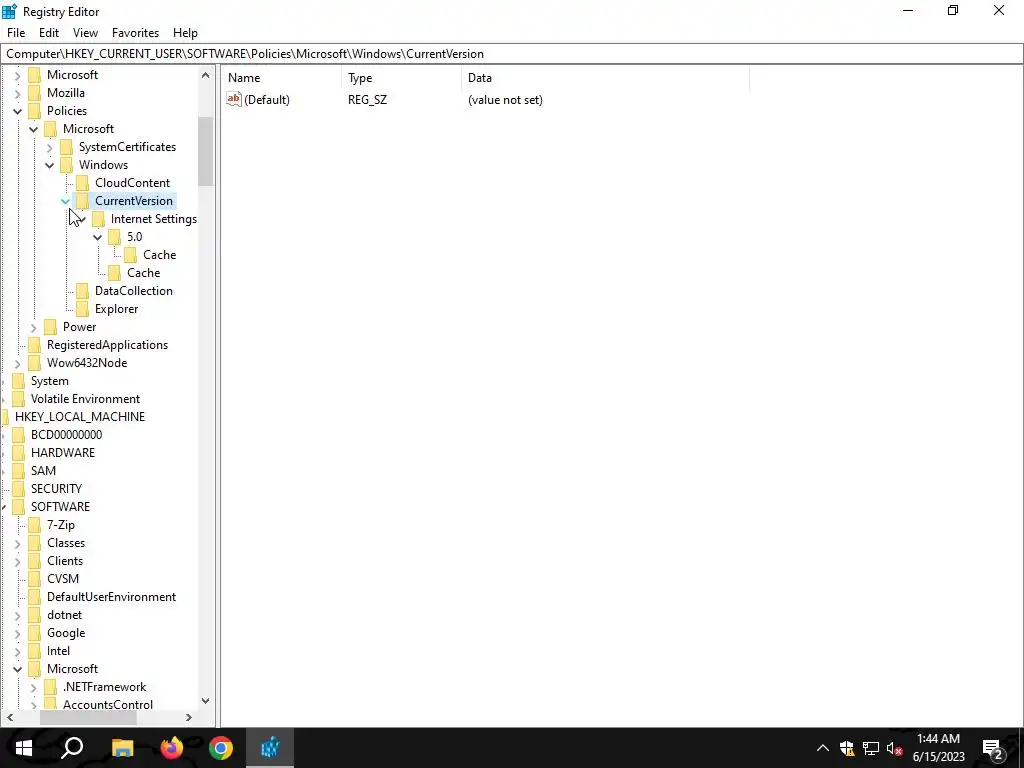Sort values by Data column header
The height and width of the screenshot is (768, 1024).
pyautogui.click(x=605, y=78)
